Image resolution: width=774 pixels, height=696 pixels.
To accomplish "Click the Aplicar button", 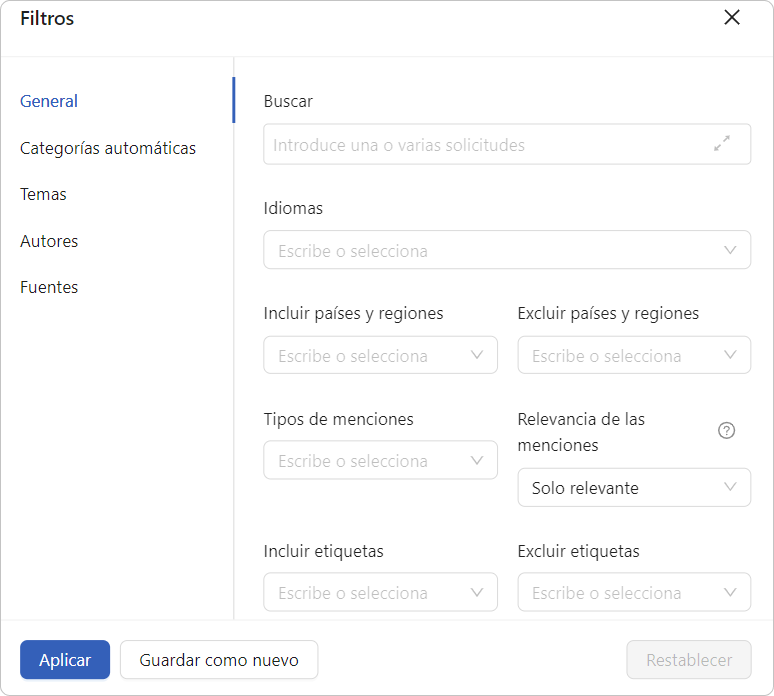I will pos(65,659).
